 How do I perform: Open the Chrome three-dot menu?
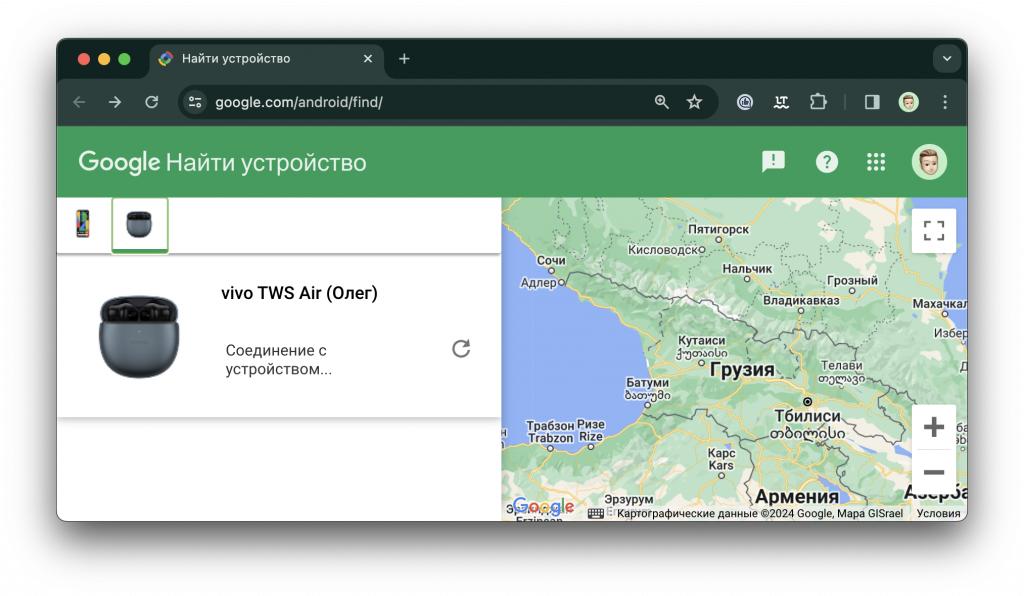[x=945, y=102]
